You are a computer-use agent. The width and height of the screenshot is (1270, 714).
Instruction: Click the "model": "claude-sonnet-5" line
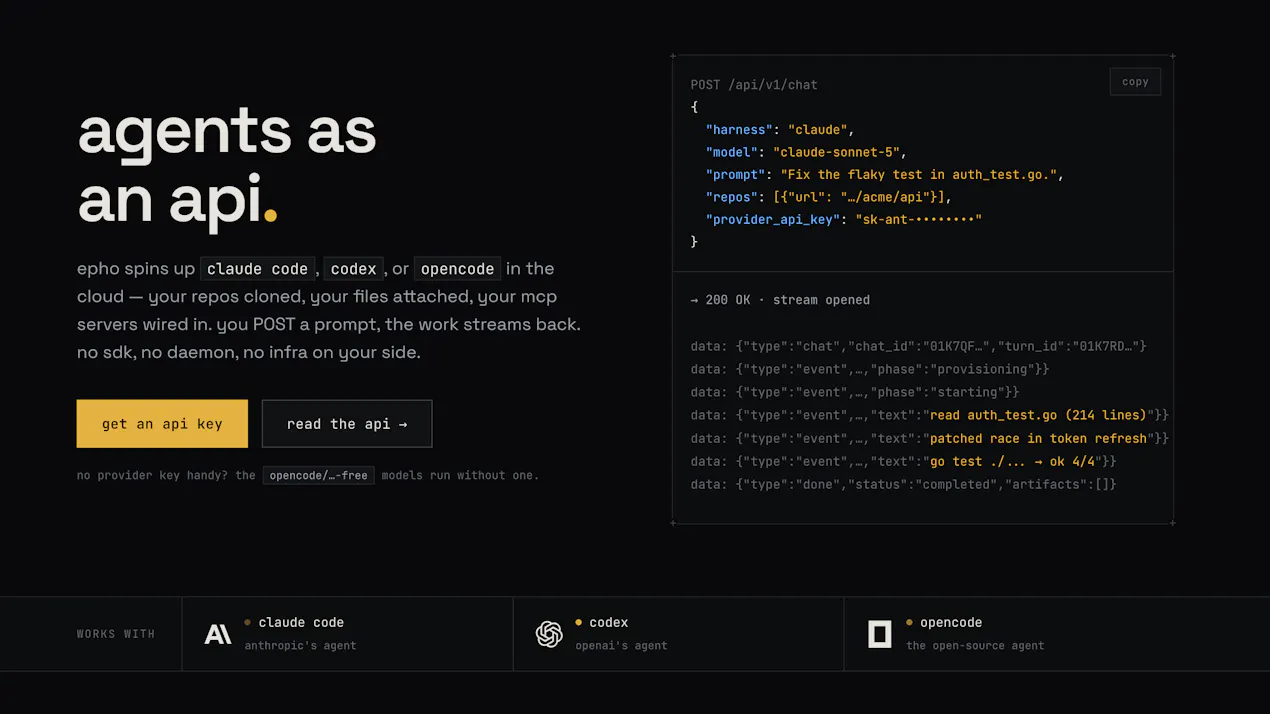(x=806, y=152)
